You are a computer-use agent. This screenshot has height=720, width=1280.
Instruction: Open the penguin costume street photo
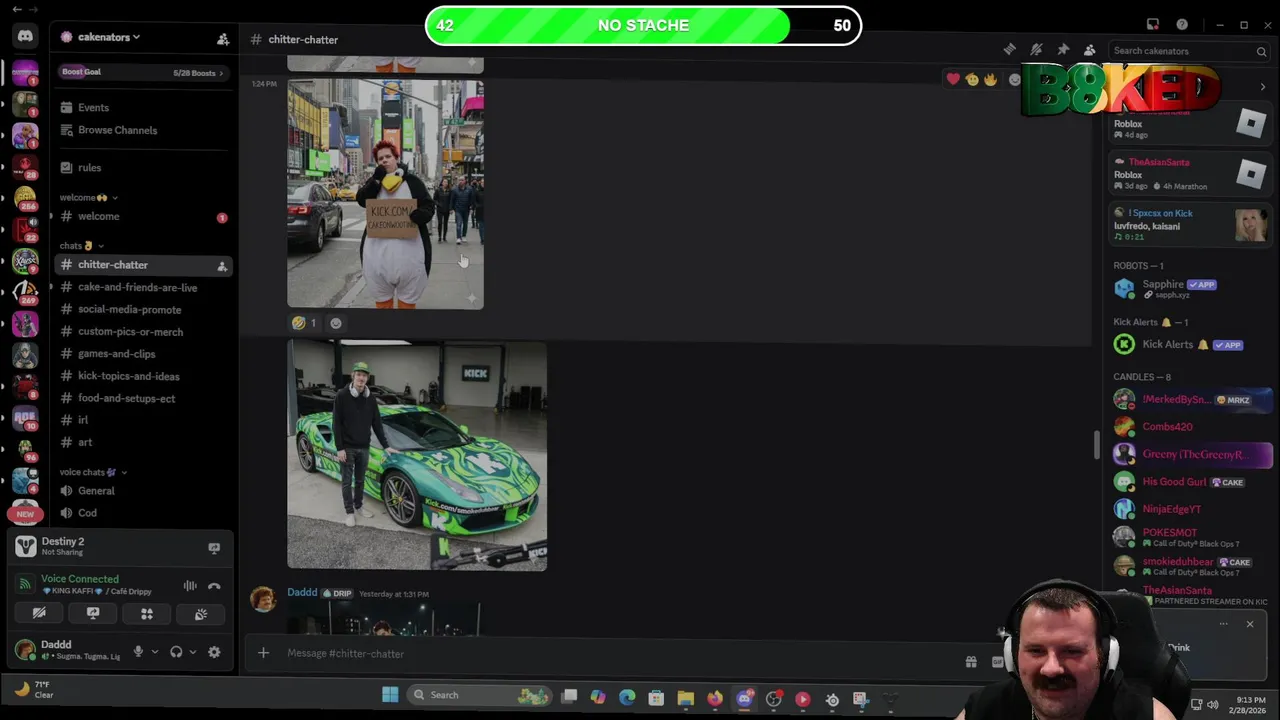(x=385, y=194)
